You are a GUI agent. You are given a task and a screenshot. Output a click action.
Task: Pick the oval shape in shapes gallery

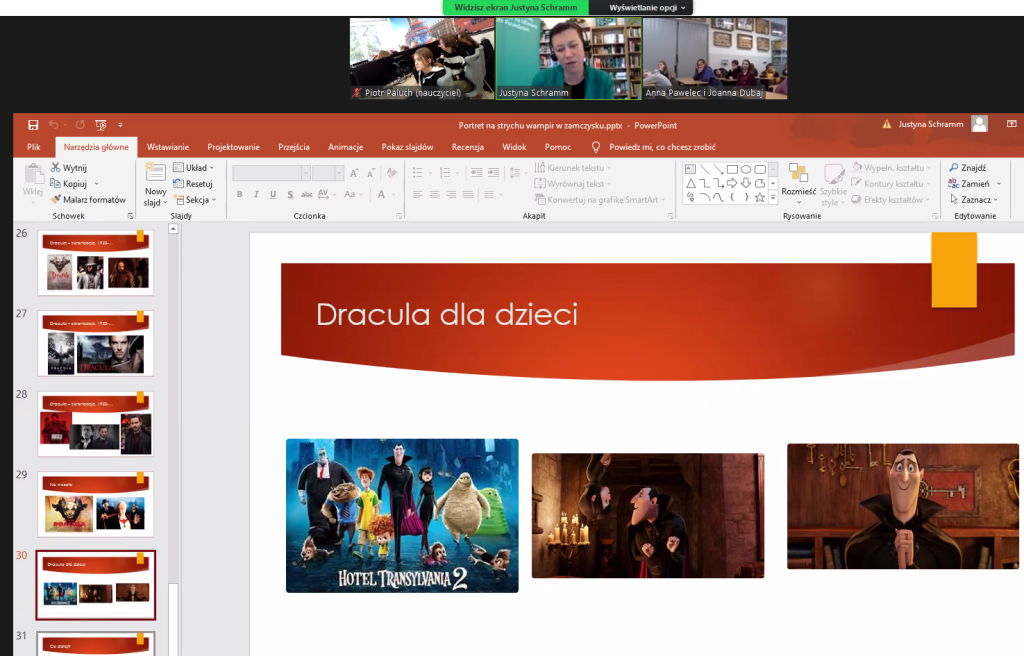click(746, 169)
